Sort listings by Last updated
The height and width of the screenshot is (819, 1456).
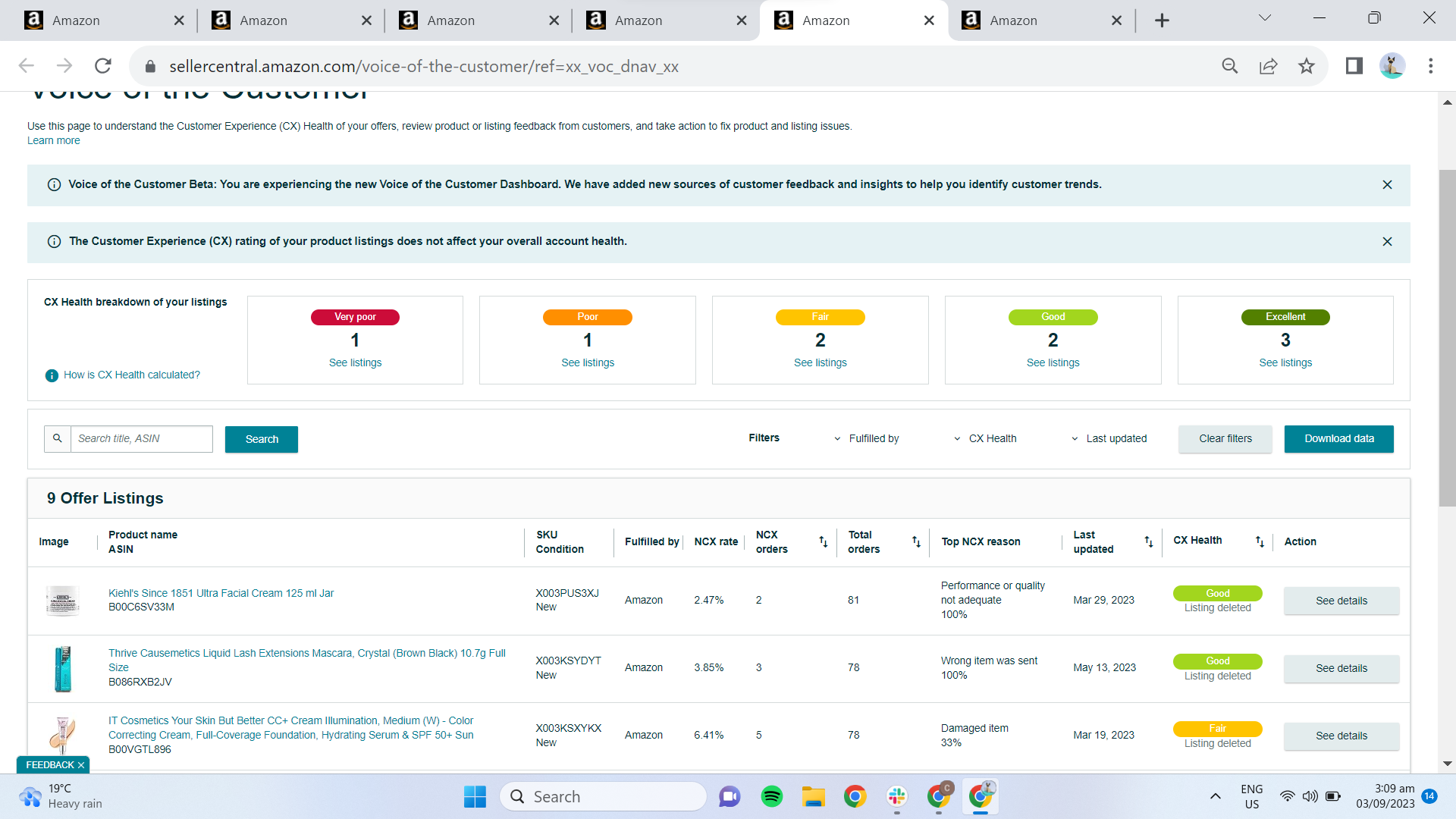(1149, 541)
